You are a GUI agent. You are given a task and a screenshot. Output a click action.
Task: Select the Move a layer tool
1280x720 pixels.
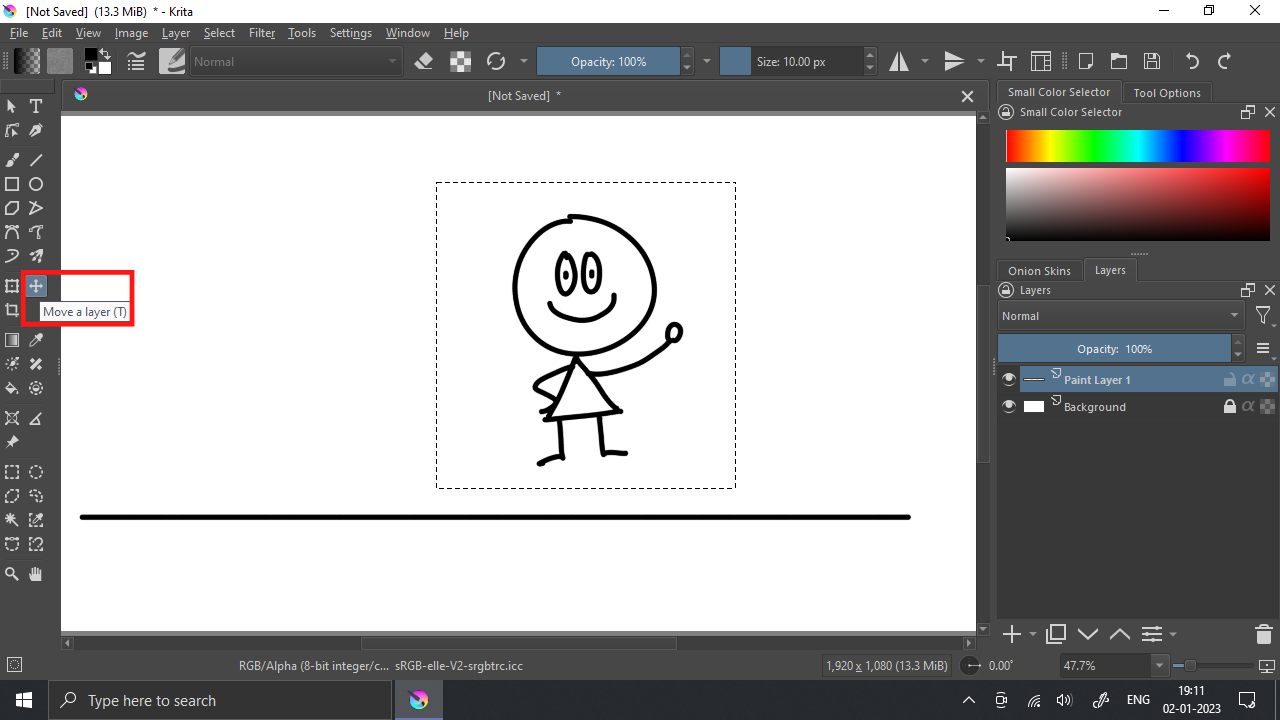coord(36,286)
